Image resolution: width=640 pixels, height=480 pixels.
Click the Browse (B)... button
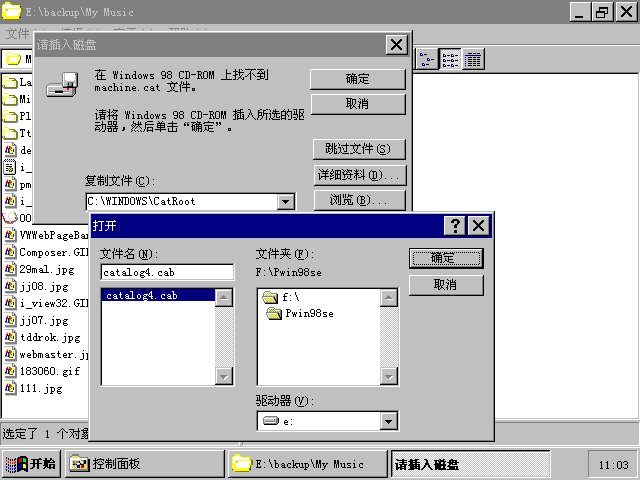coord(360,200)
